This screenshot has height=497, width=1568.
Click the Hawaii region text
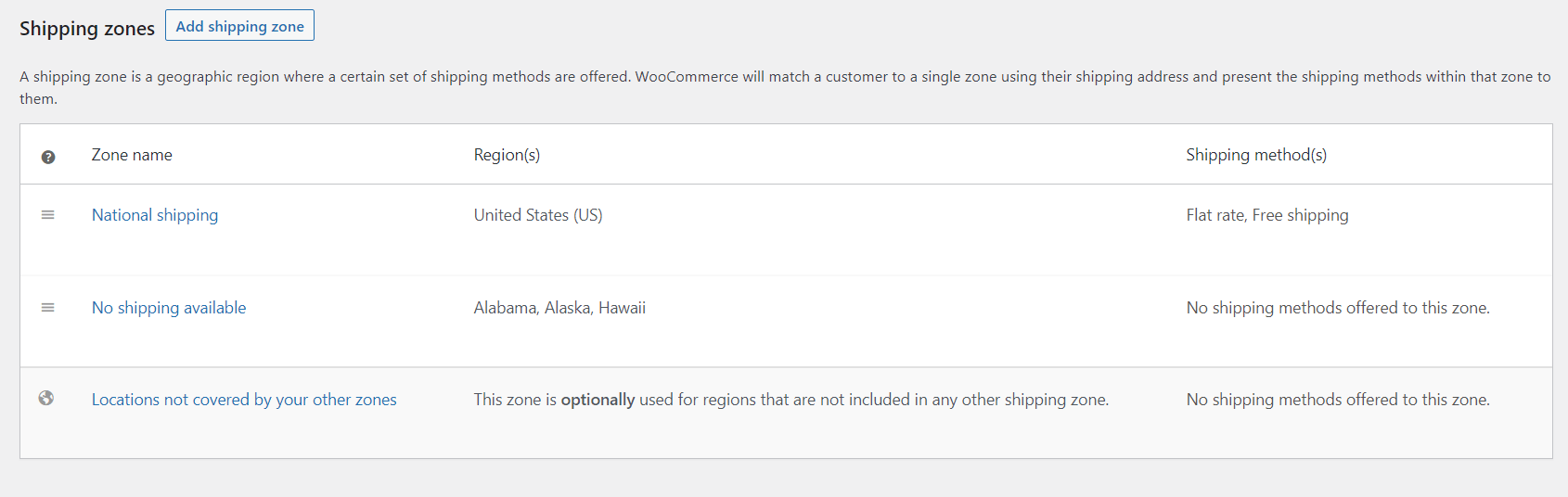622,308
